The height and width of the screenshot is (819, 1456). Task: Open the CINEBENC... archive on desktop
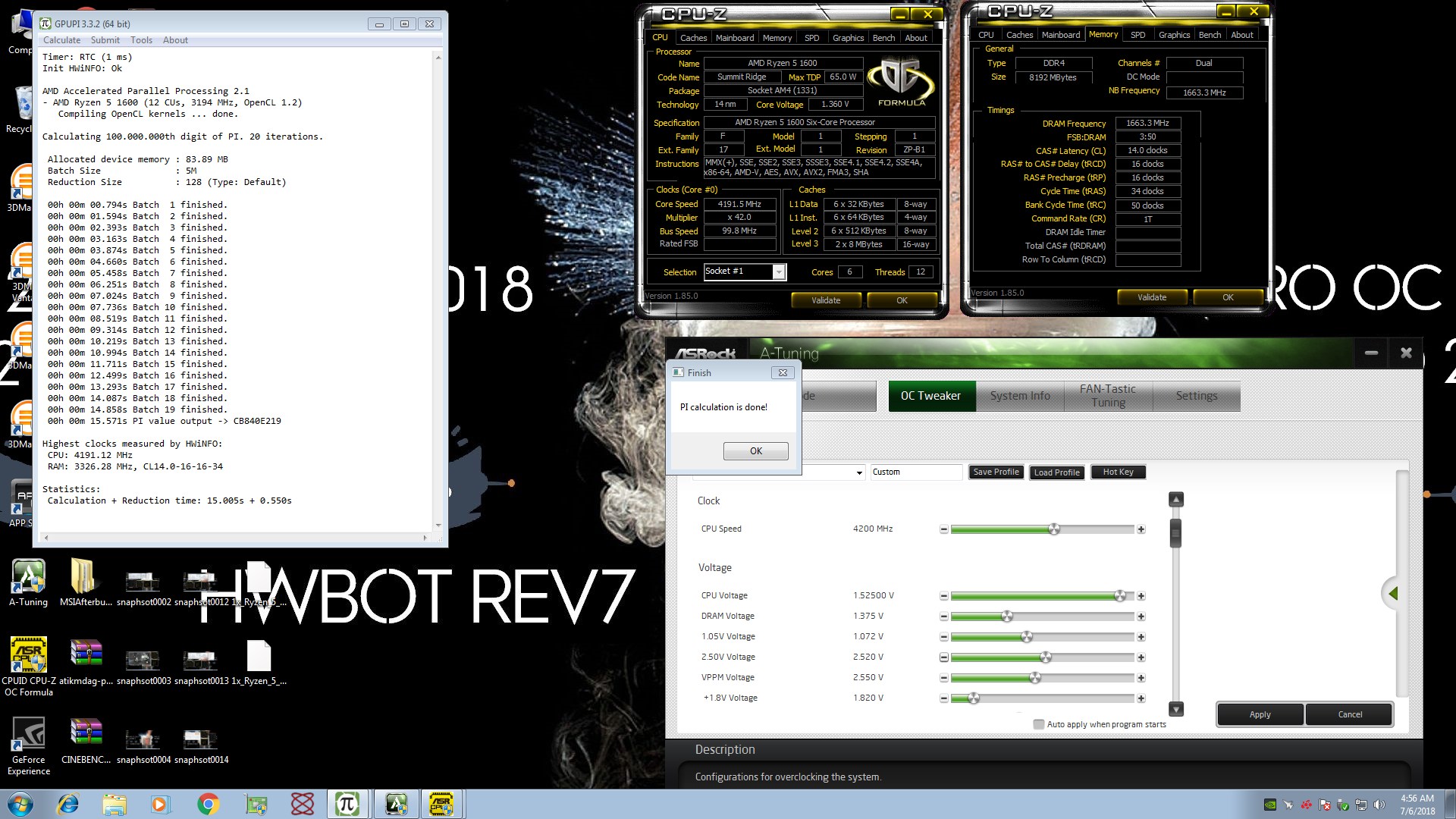tap(86, 740)
